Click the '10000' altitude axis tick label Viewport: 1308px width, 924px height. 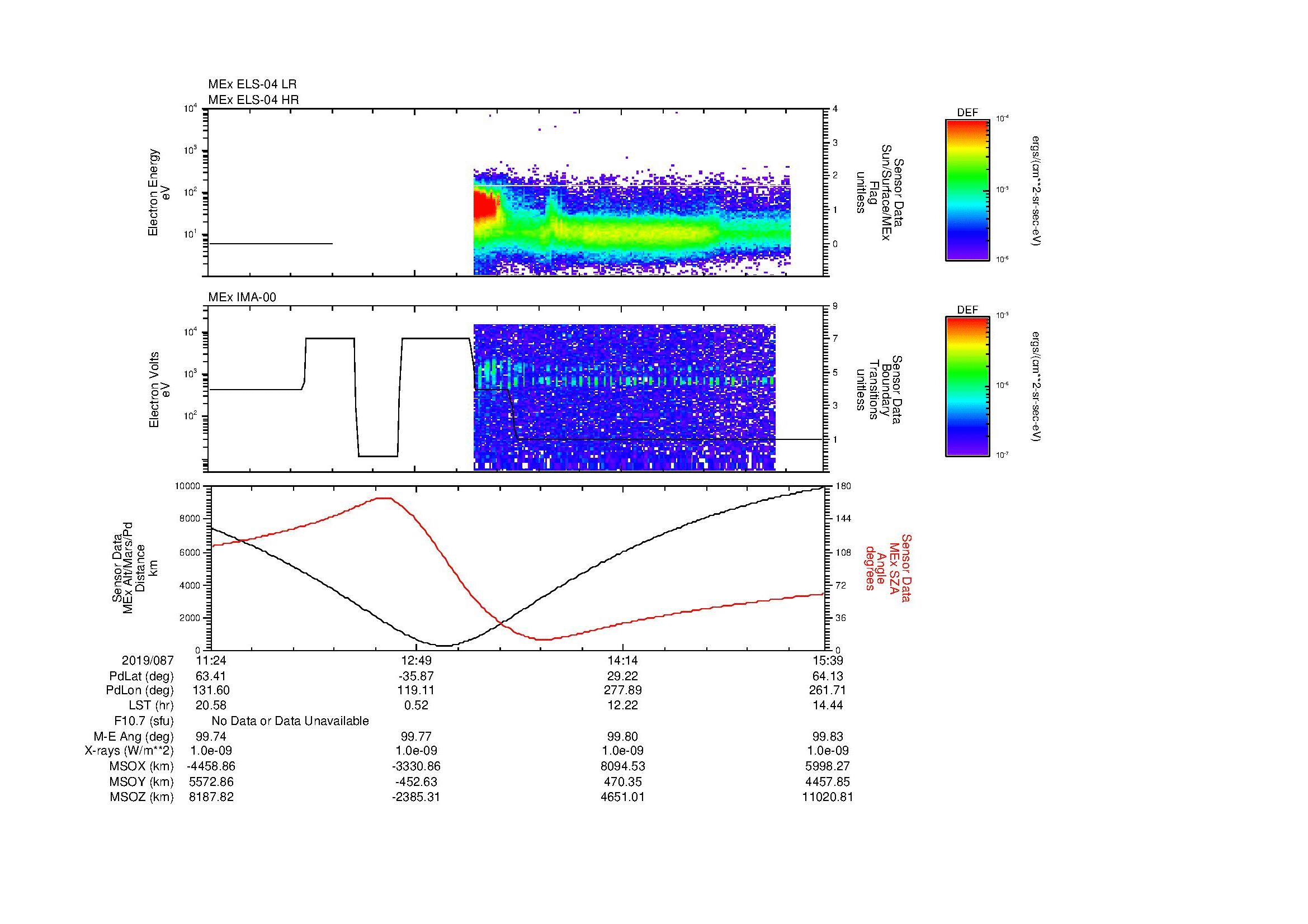coord(188,486)
